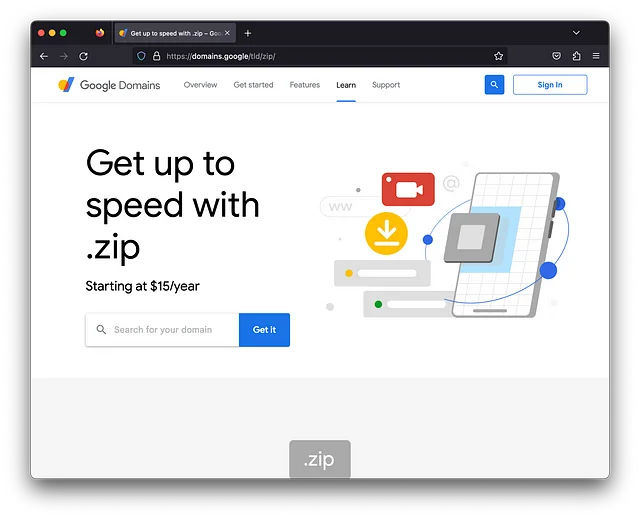This screenshot has height=519, width=640.
Task: Open a new tab with plus icon
Action: click(x=248, y=33)
